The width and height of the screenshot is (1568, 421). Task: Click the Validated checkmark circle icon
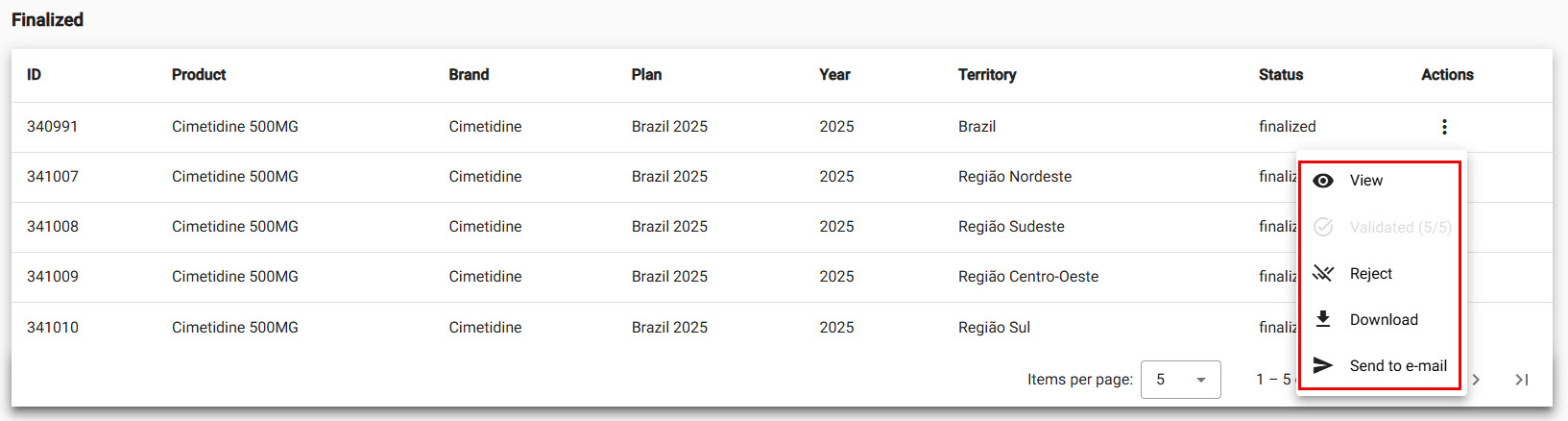(x=1323, y=227)
